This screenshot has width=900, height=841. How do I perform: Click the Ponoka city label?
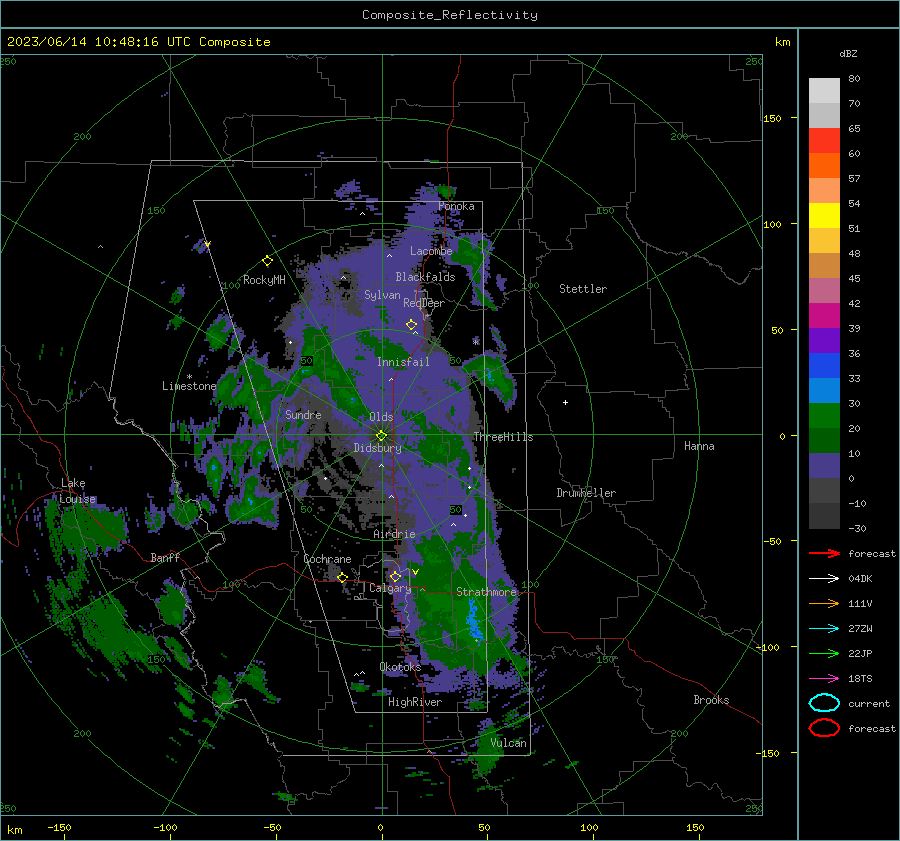[456, 206]
